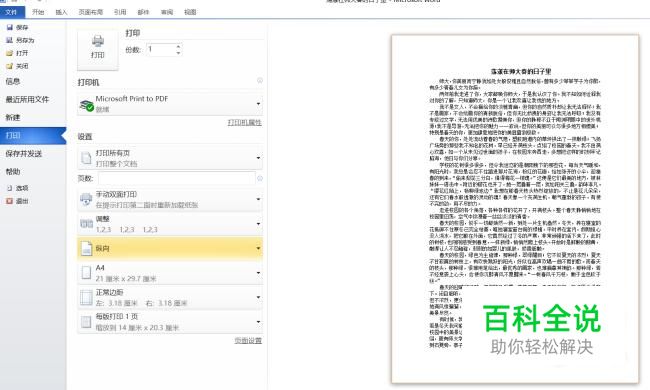The width and height of the screenshot is (650, 390).
Task: Click the info icon beside the pages field
Action: pos(260,178)
